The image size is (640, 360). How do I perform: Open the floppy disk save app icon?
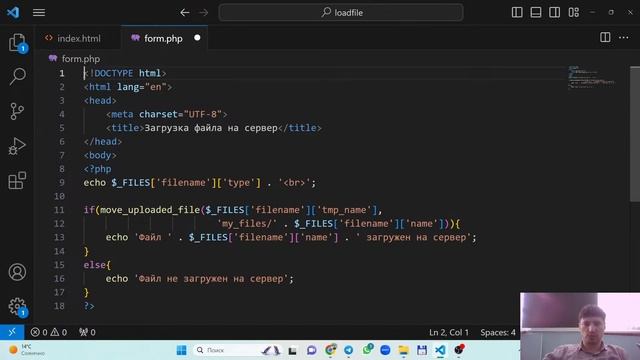[422, 350]
